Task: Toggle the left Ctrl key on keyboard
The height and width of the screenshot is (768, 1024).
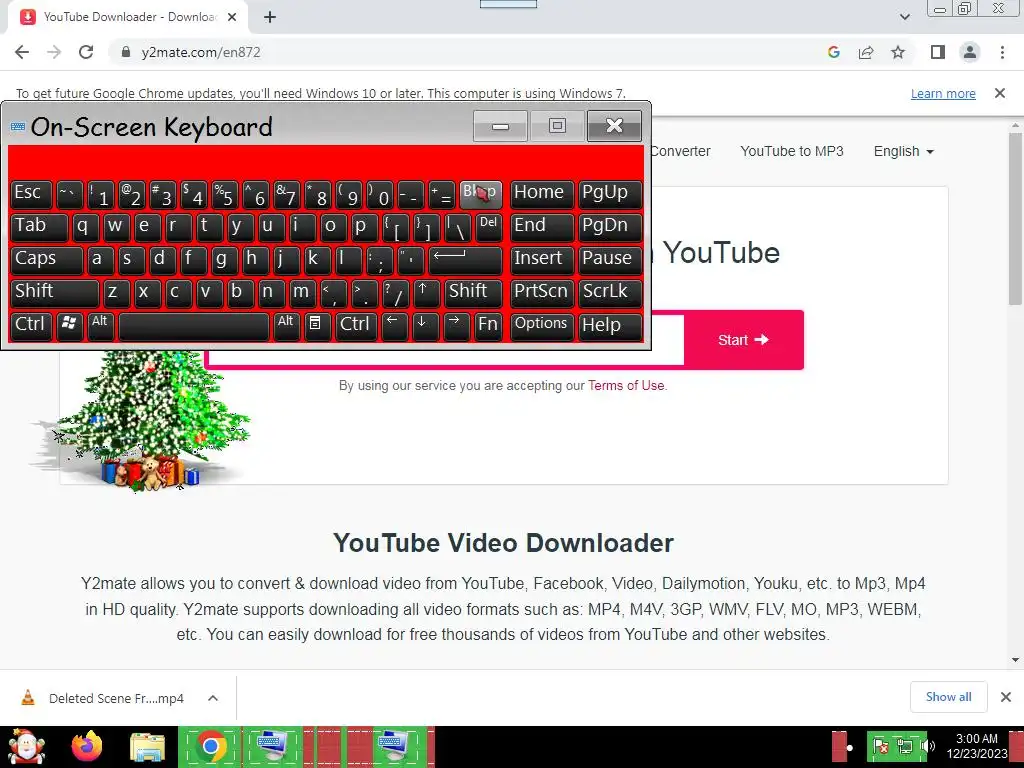Action: click(x=31, y=325)
